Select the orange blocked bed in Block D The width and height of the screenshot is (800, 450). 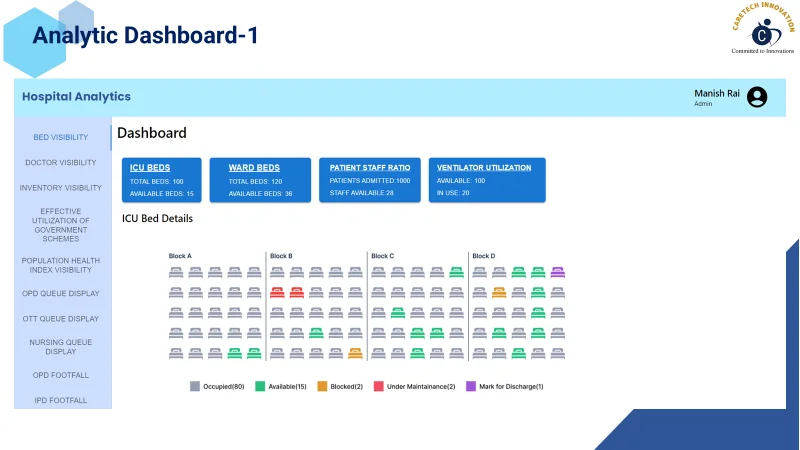pyautogui.click(x=499, y=292)
